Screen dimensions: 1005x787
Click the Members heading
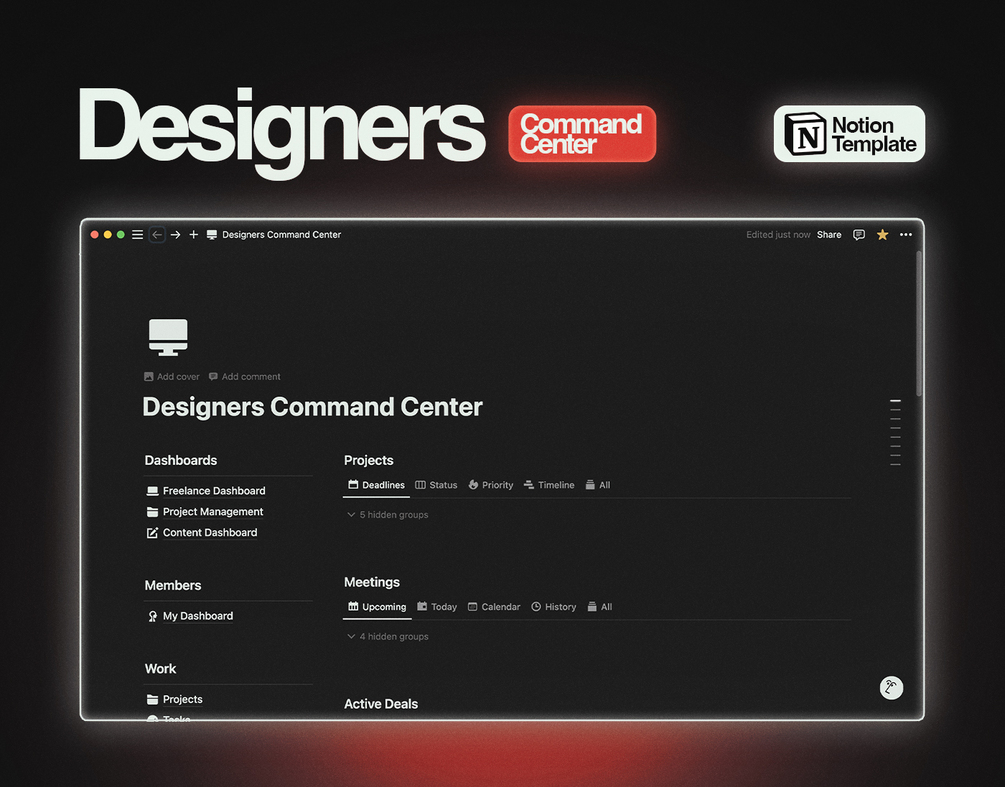click(172, 585)
